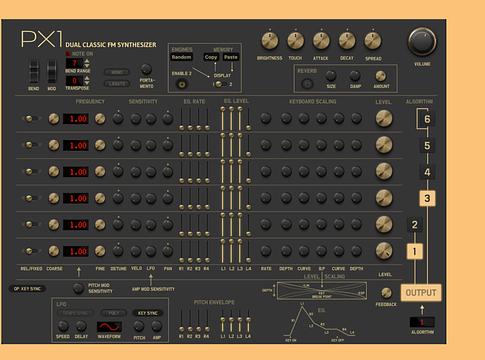The width and height of the screenshot is (485, 360).
Task: Select operator 6 in the algorithm diagram
Action: [x=427, y=119]
